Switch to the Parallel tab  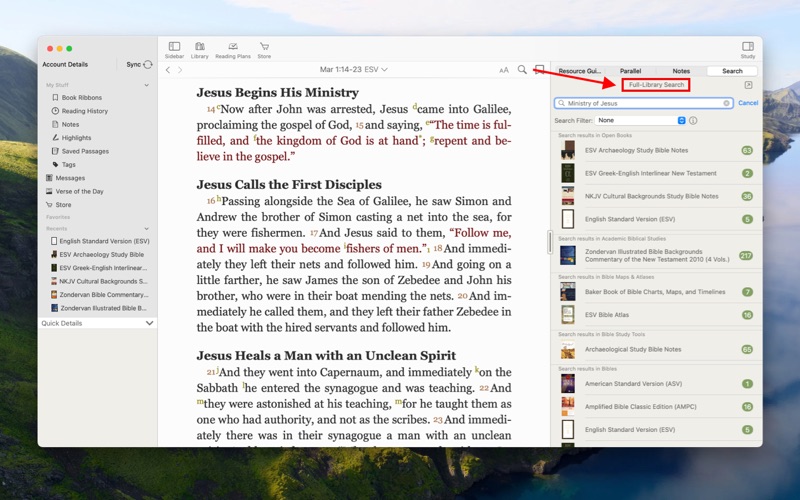[630, 71]
